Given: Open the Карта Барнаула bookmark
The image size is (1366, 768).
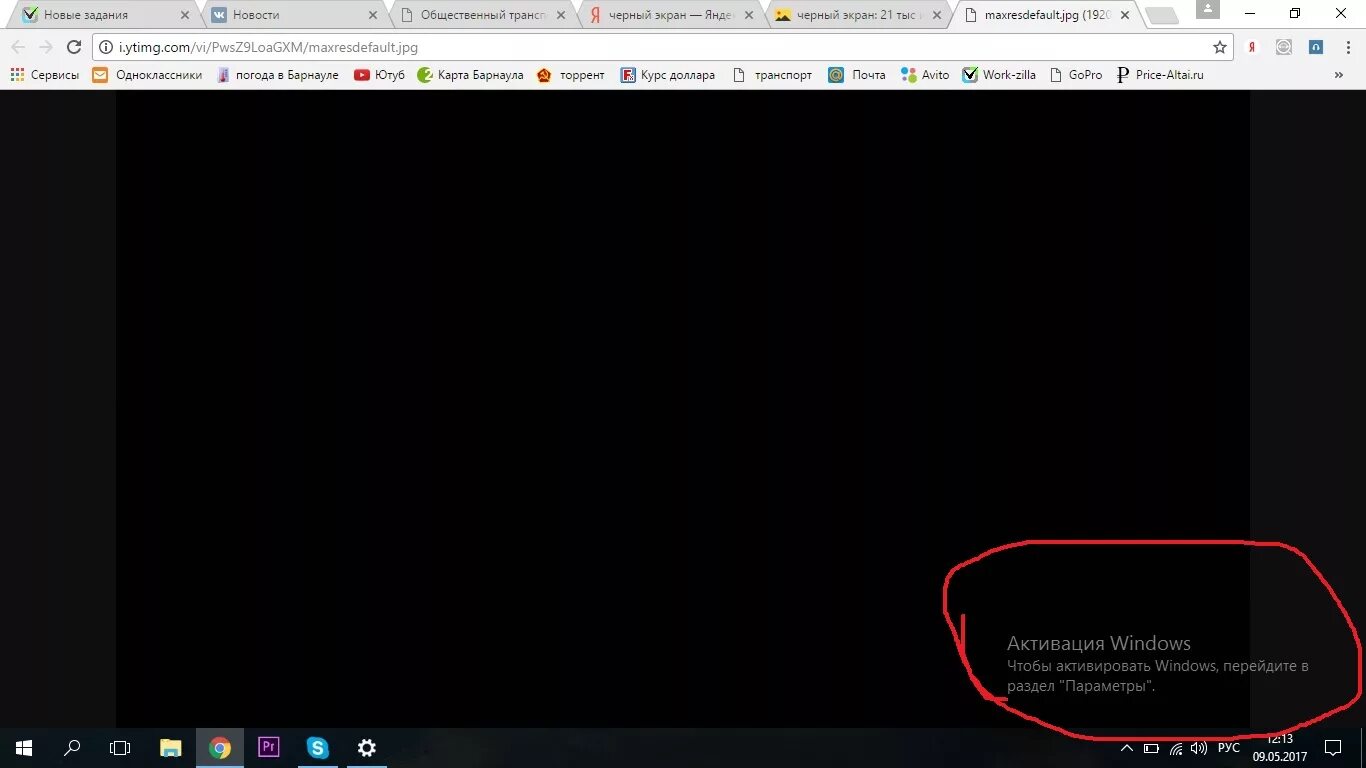Looking at the screenshot, I should pos(470,75).
